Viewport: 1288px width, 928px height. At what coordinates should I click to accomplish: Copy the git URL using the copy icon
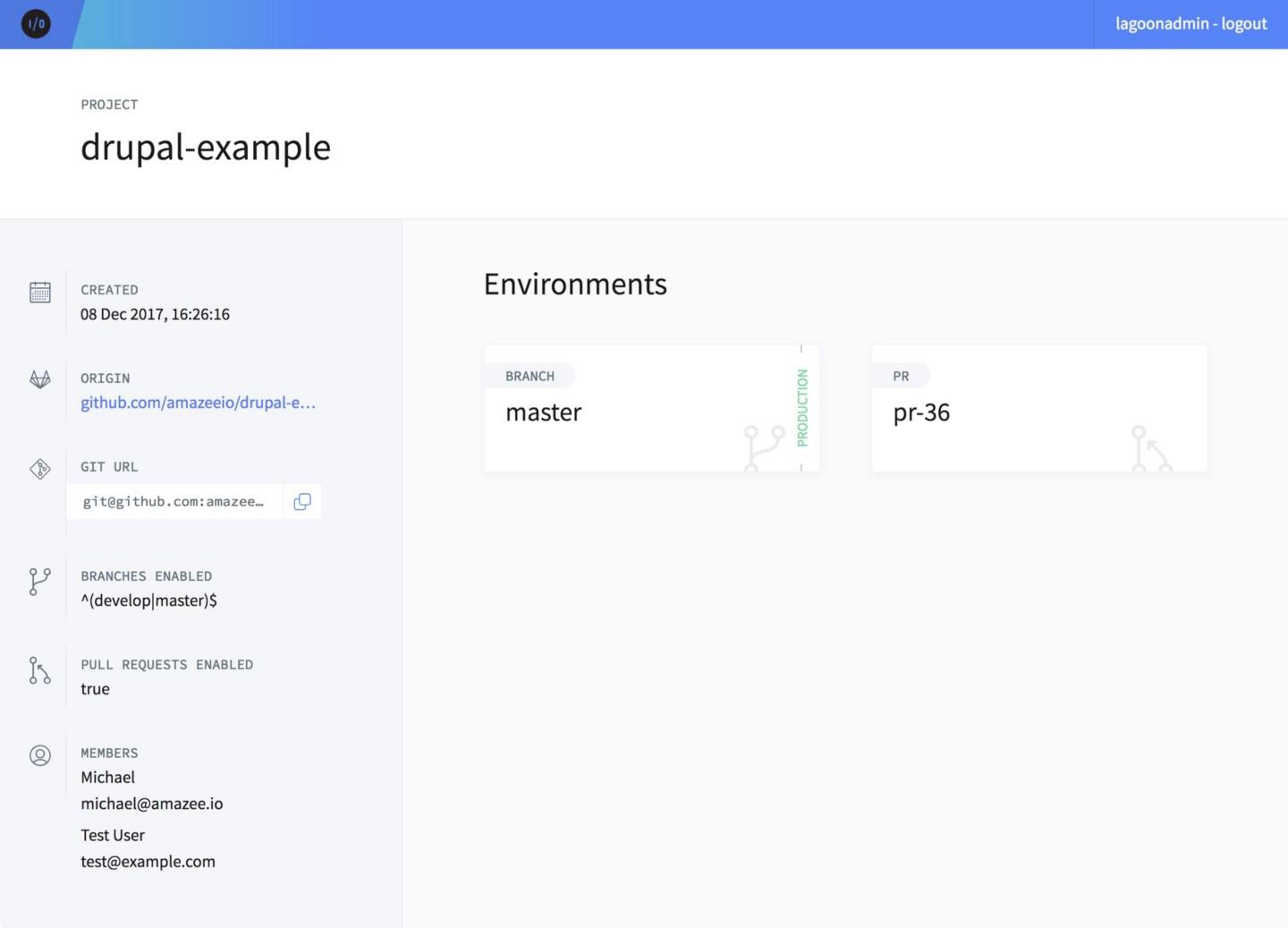coord(301,501)
